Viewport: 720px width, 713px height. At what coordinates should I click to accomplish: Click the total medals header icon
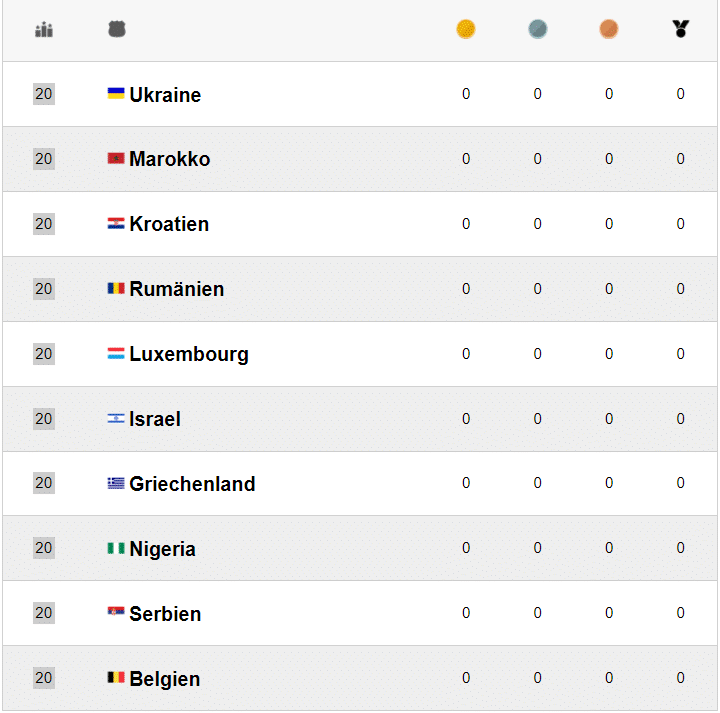point(681,29)
